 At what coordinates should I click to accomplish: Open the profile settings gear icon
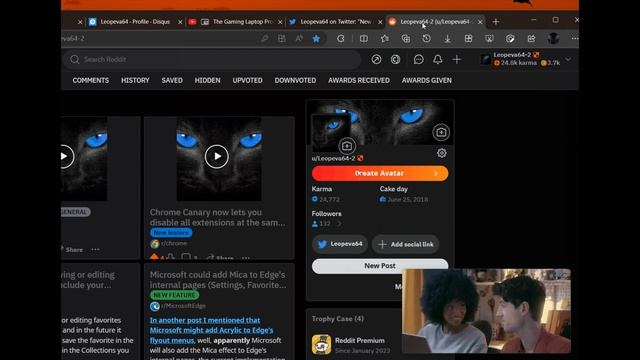(442, 153)
